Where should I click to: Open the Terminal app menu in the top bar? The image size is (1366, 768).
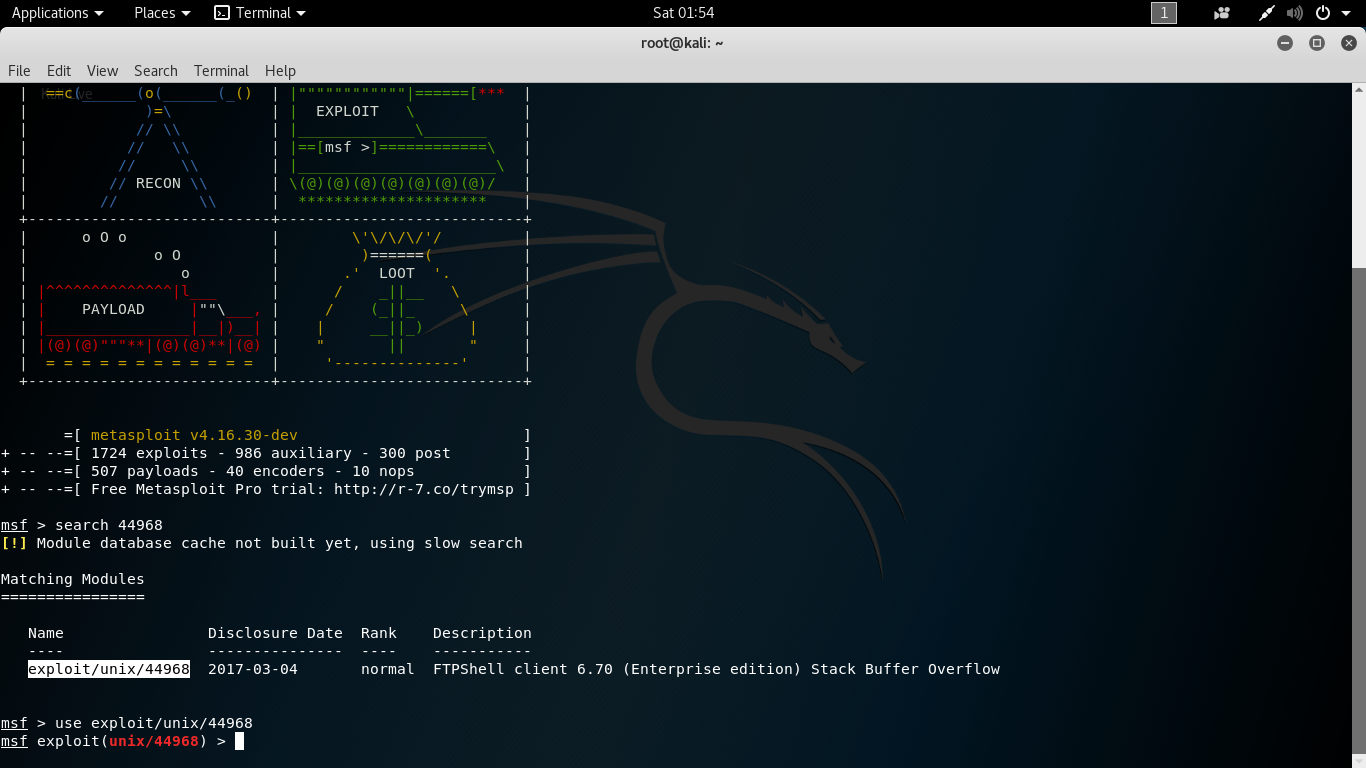click(260, 13)
